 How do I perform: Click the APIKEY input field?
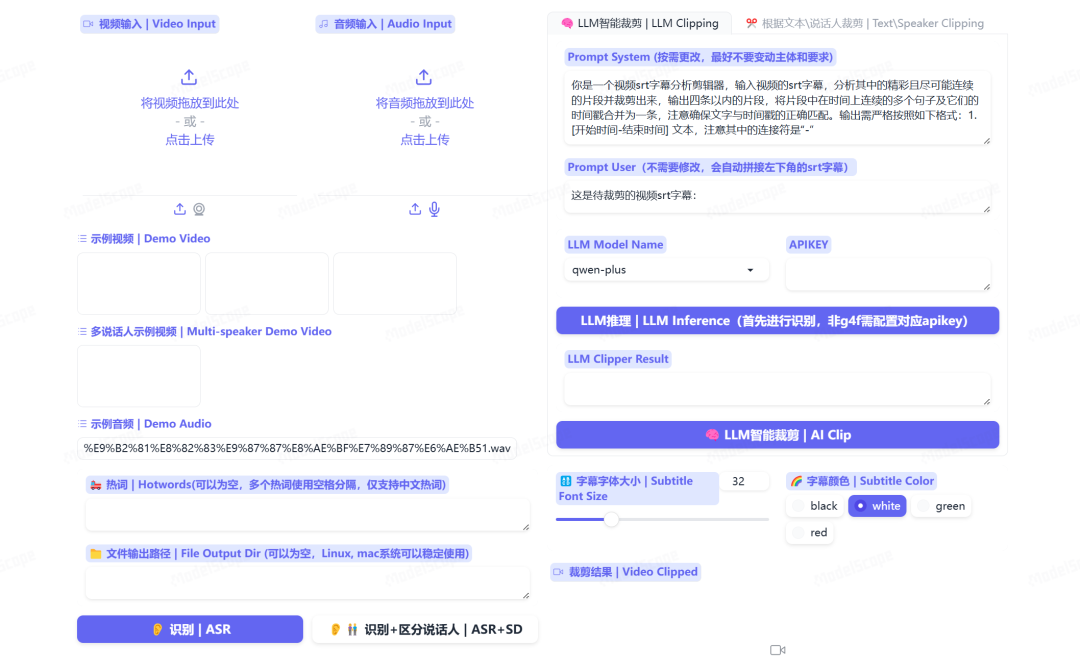pos(888,274)
